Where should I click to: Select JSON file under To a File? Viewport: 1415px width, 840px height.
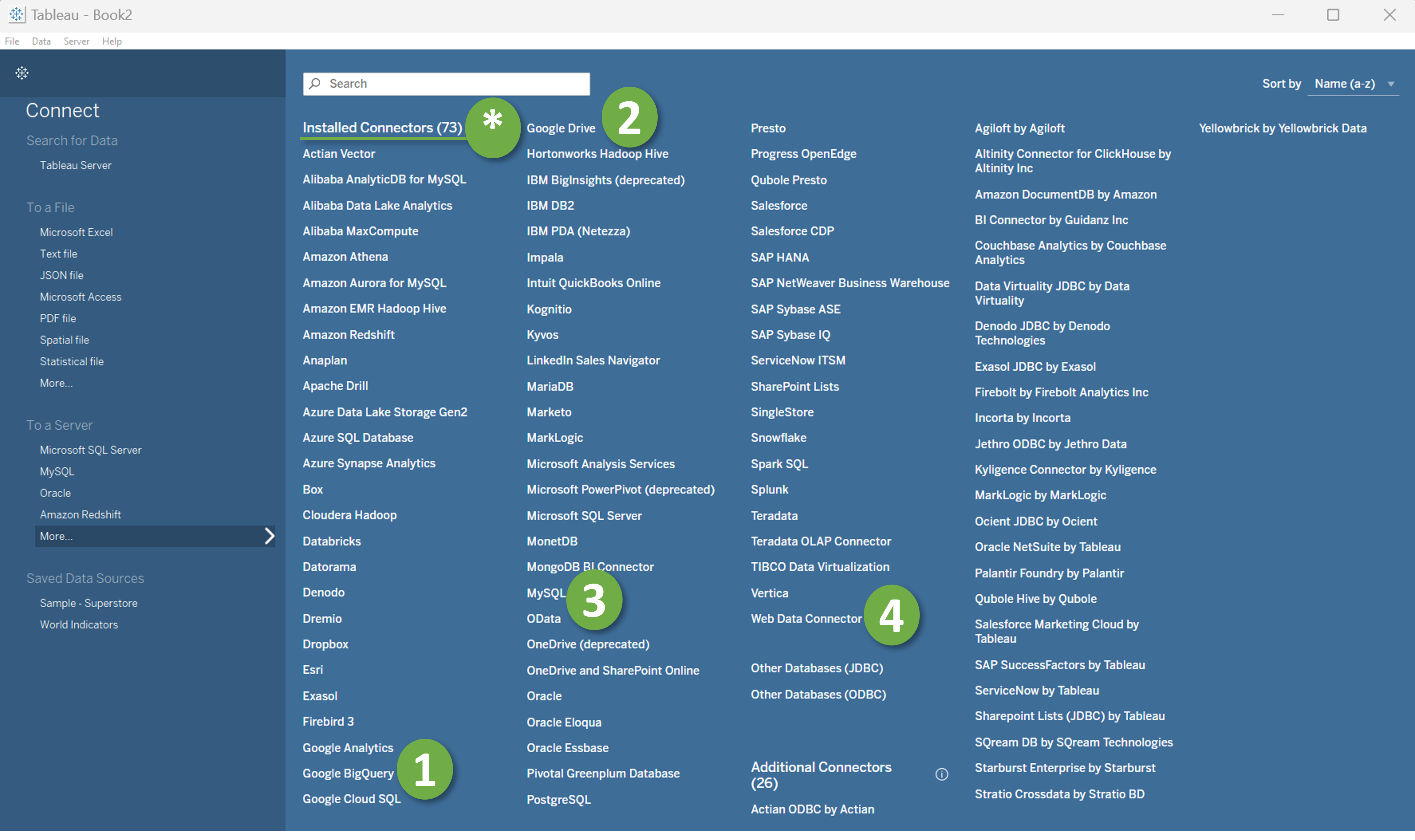[x=61, y=275]
